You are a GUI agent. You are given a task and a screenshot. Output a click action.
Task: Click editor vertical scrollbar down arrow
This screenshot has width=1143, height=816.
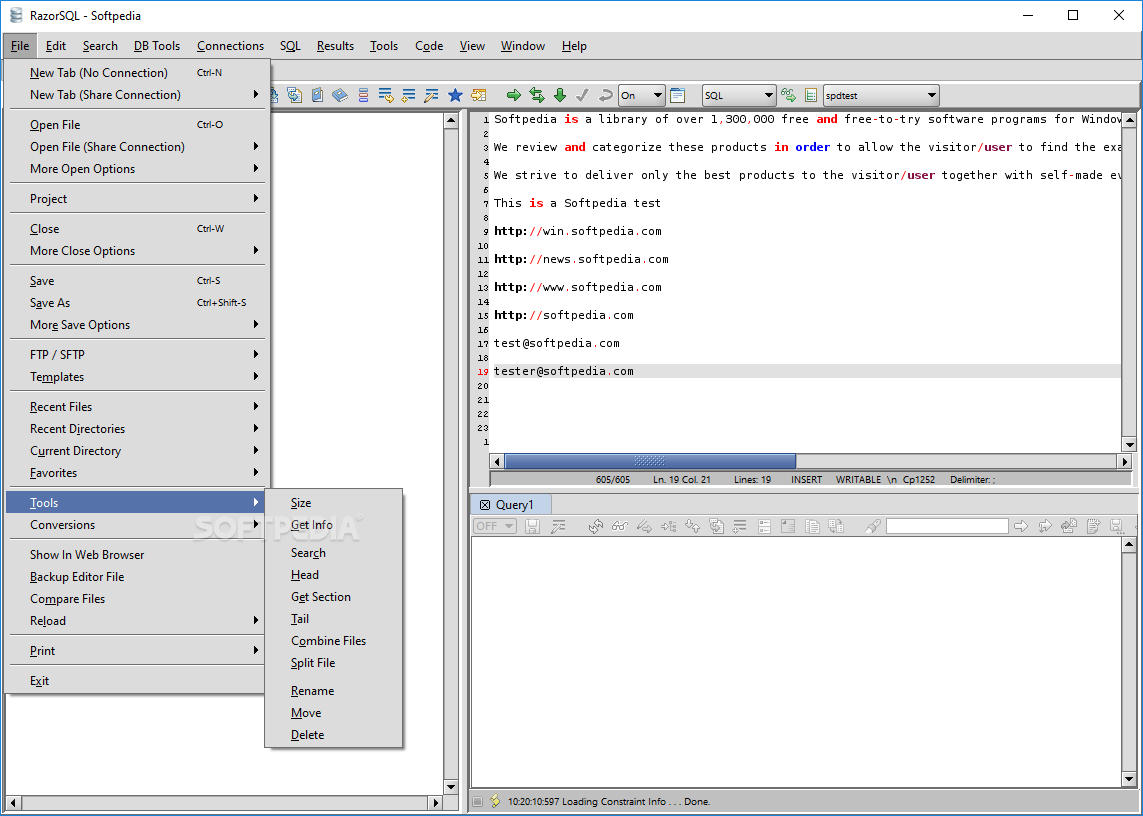click(x=1129, y=444)
